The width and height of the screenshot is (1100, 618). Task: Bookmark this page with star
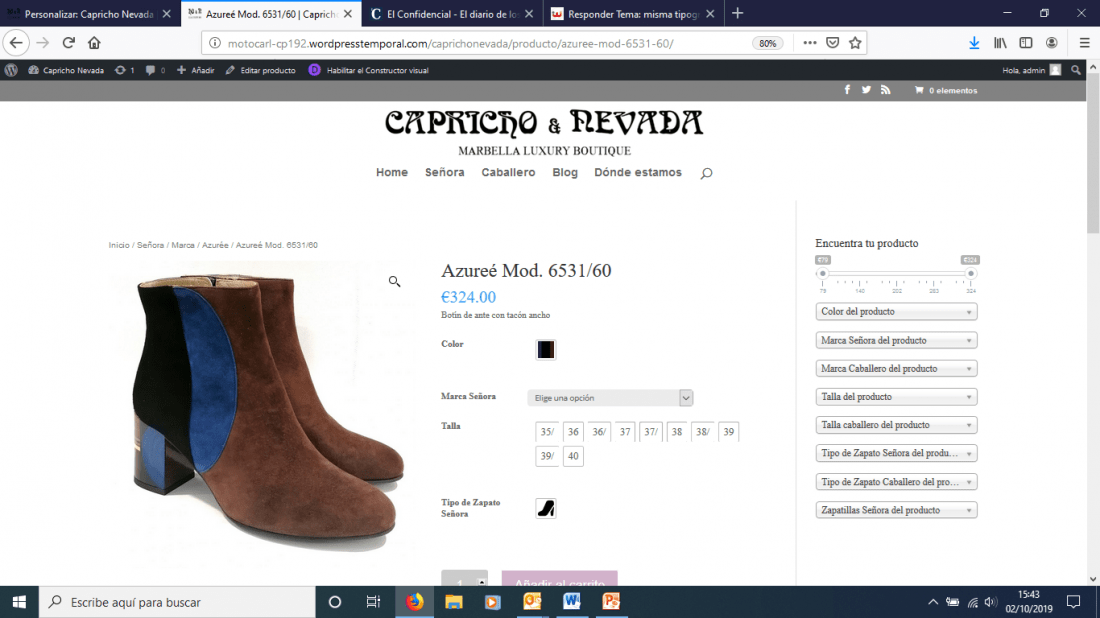pos(855,43)
